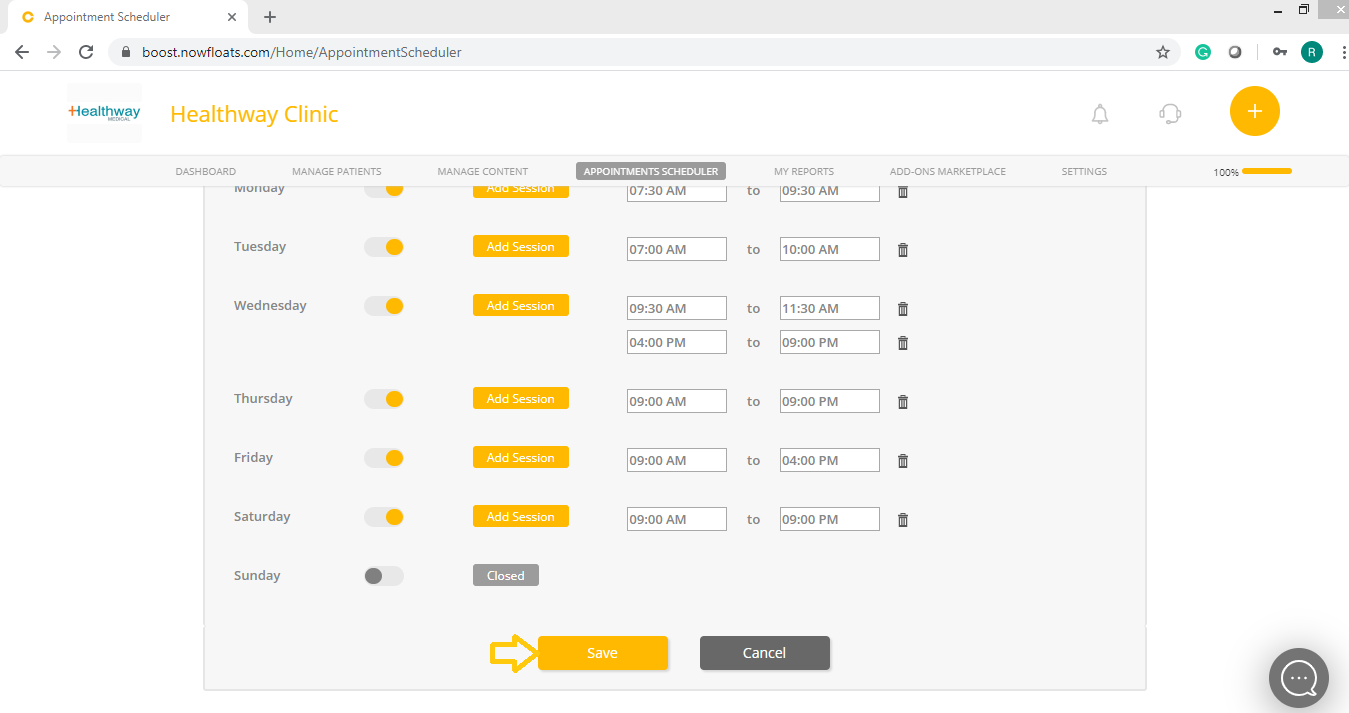This screenshot has width=1349, height=713.
Task: Open Add-ons Marketplace menu
Action: [x=948, y=171]
